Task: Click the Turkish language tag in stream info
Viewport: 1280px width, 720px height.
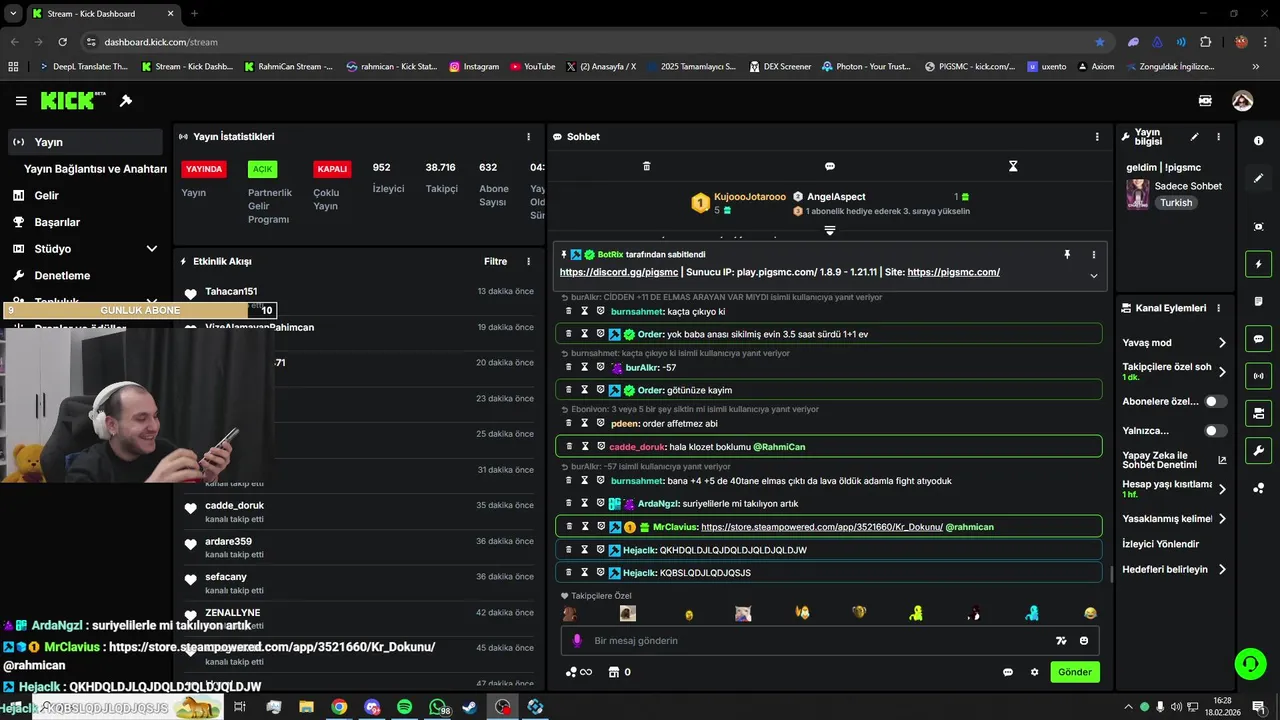Action: point(1176,203)
